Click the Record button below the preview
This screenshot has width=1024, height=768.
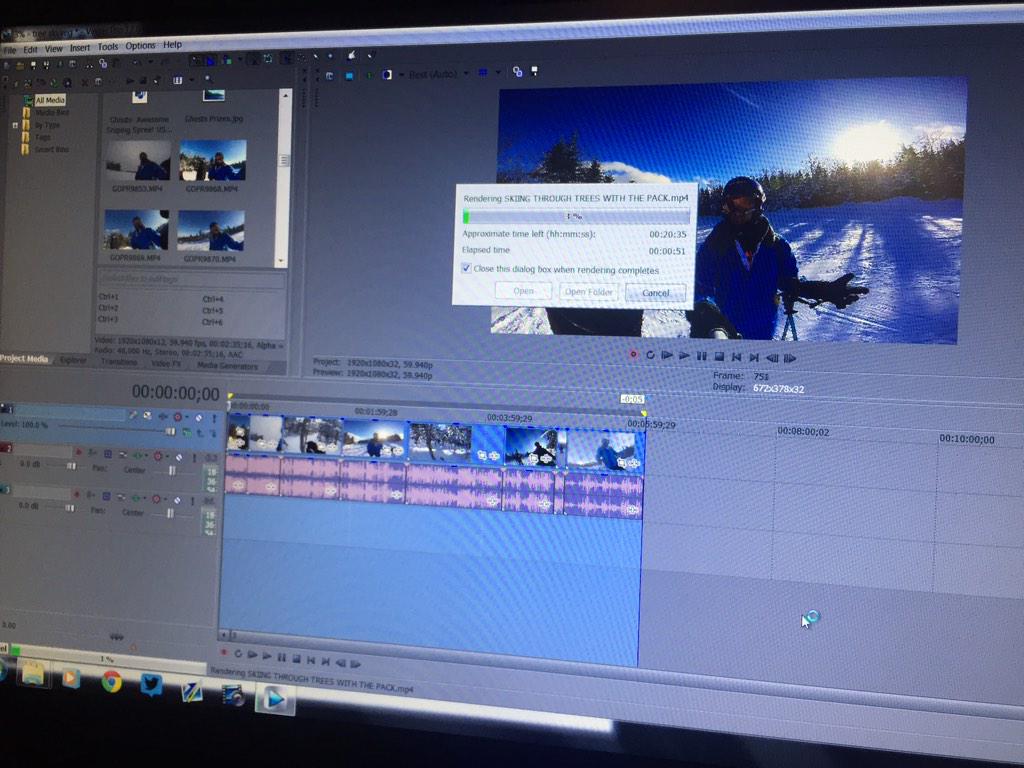(x=633, y=354)
